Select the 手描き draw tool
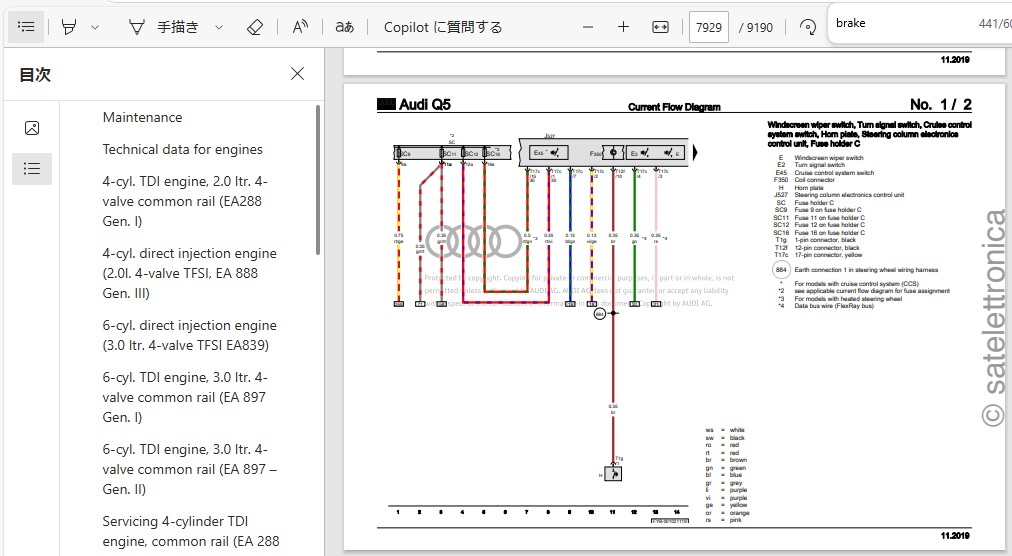This screenshot has width=1012, height=556. pyautogui.click(x=164, y=27)
